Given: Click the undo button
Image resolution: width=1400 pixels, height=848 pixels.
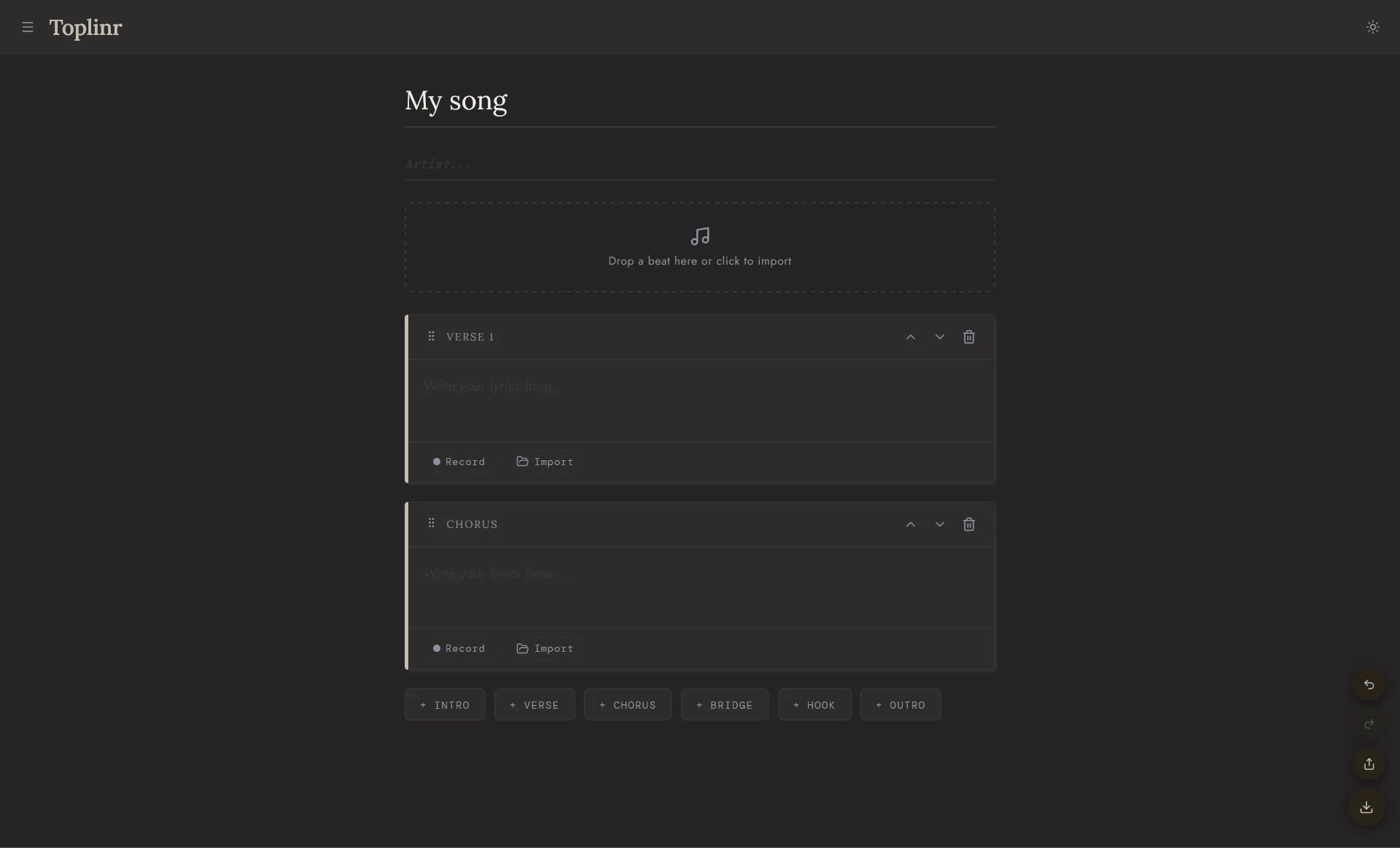Looking at the screenshot, I should coord(1369,685).
